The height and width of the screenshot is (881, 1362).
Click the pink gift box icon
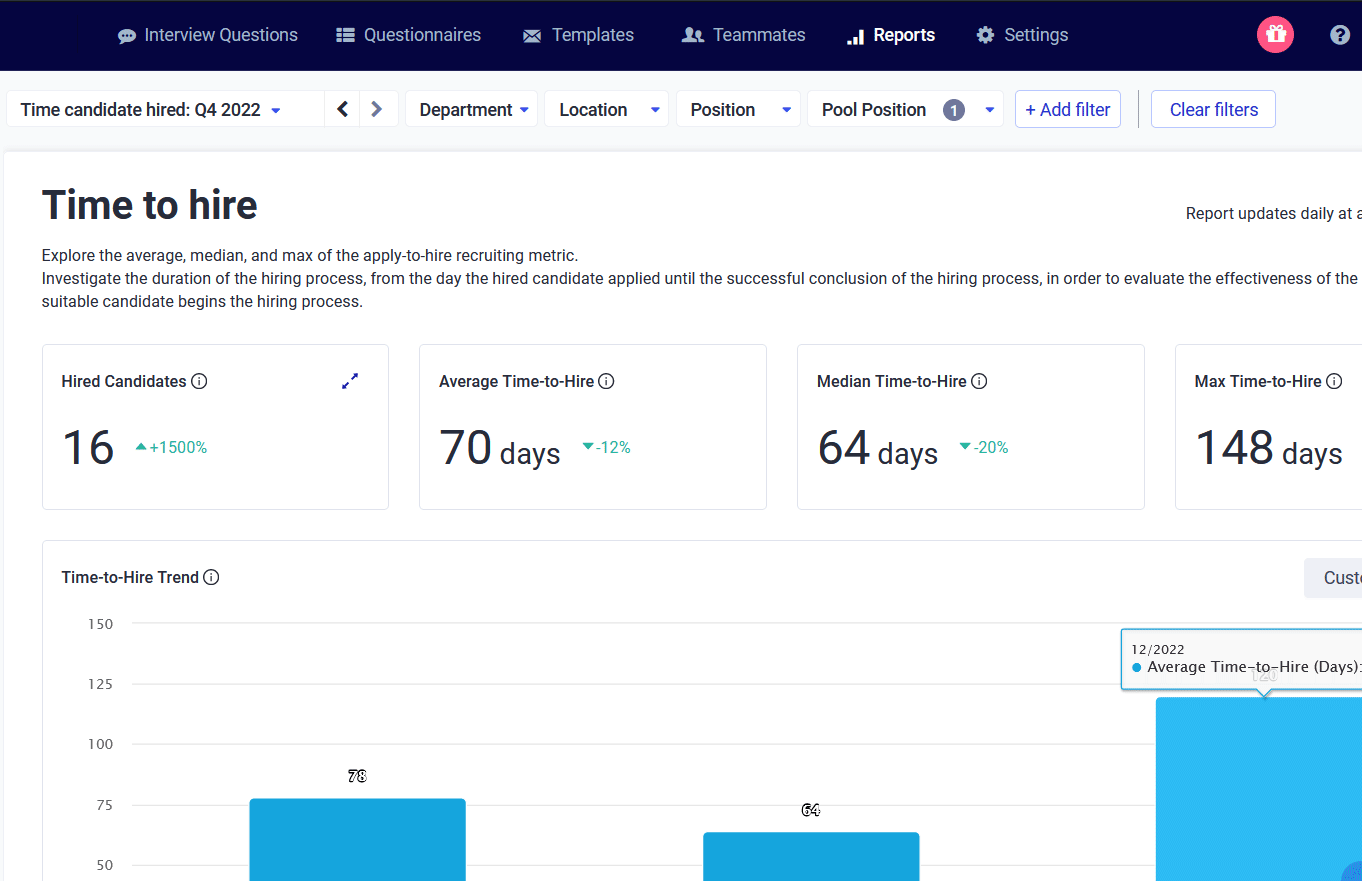tap(1275, 35)
